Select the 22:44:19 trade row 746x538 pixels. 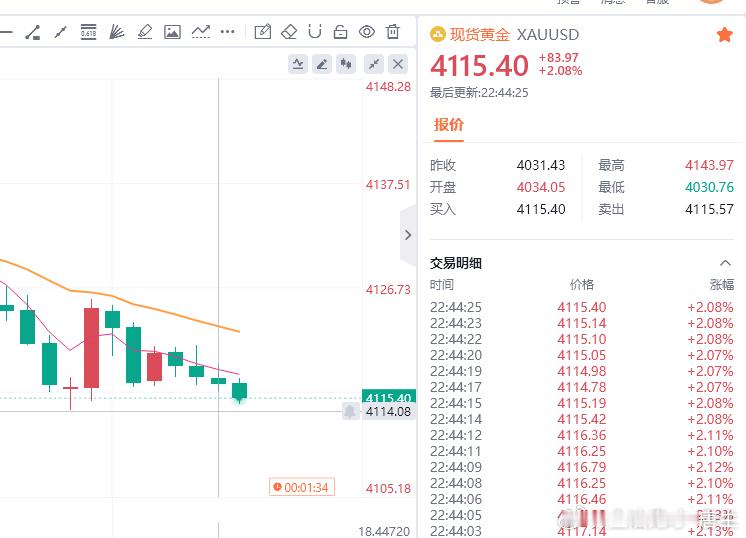tap(581, 371)
